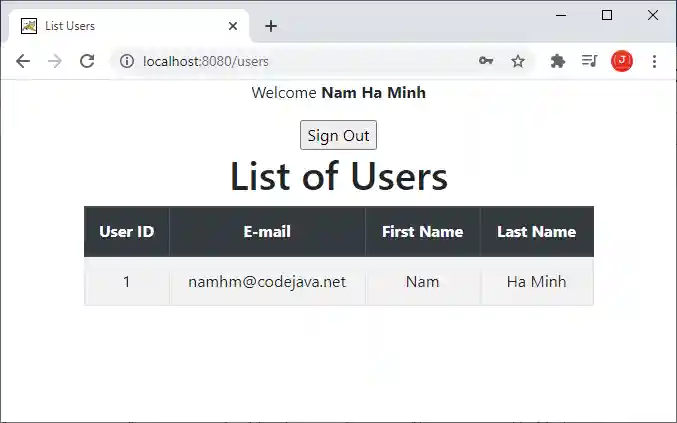The image size is (677, 423).
Task: Bookmark this page with the star icon
Action: point(518,61)
